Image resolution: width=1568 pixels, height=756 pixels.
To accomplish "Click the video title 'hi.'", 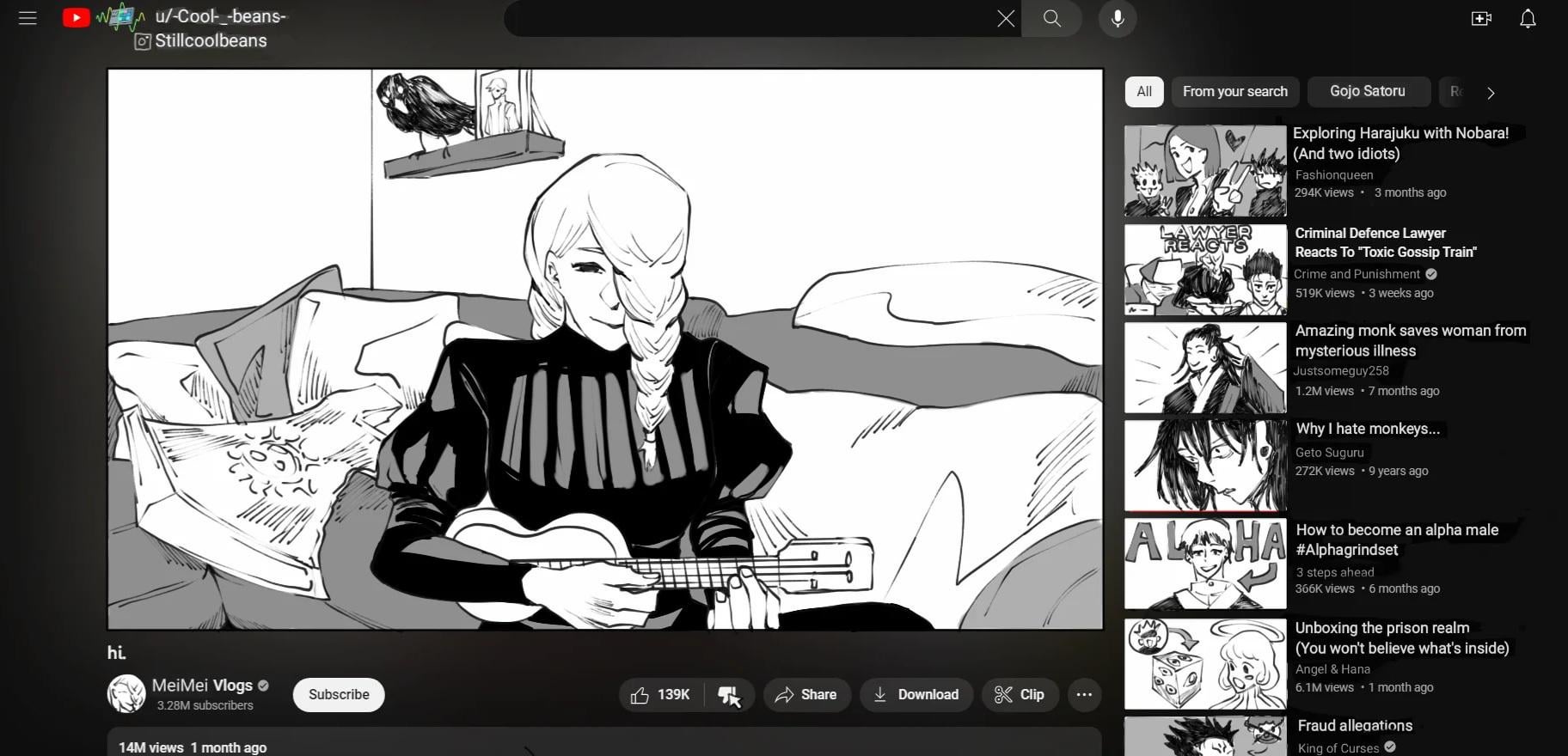I will [116, 653].
